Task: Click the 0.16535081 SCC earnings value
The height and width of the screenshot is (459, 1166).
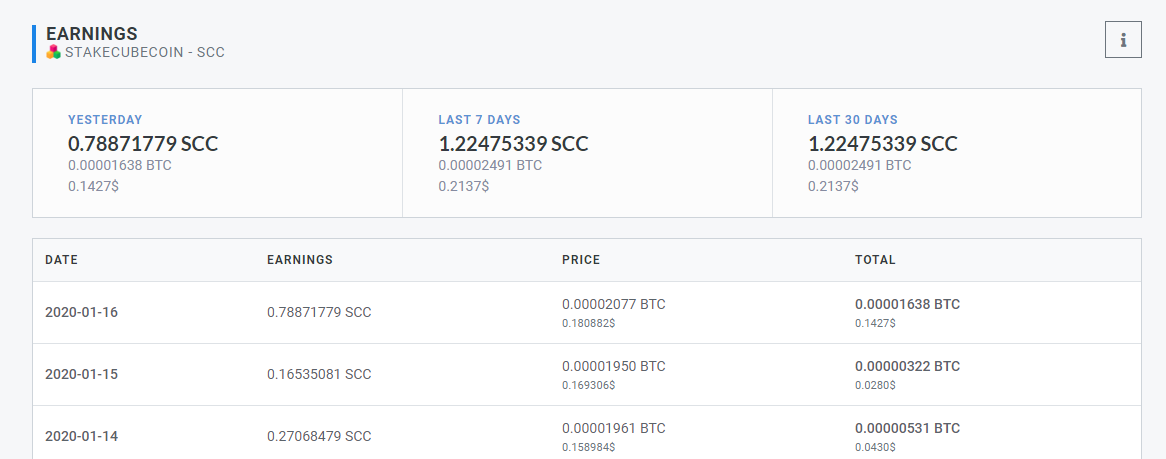Action: pyautogui.click(x=319, y=374)
